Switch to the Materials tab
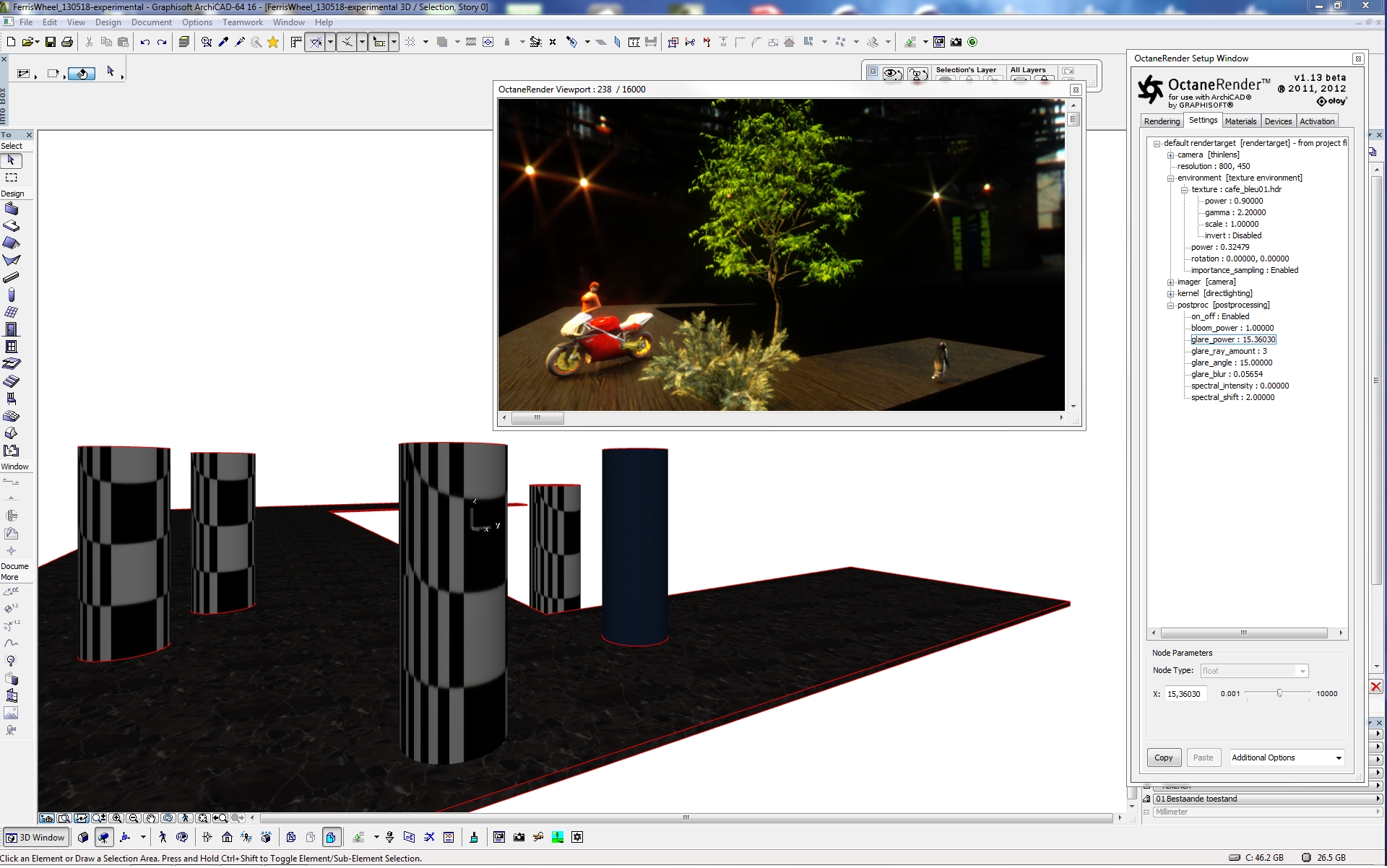The height and width of the screenshot is (868, 1387). tap(1240, 121)
